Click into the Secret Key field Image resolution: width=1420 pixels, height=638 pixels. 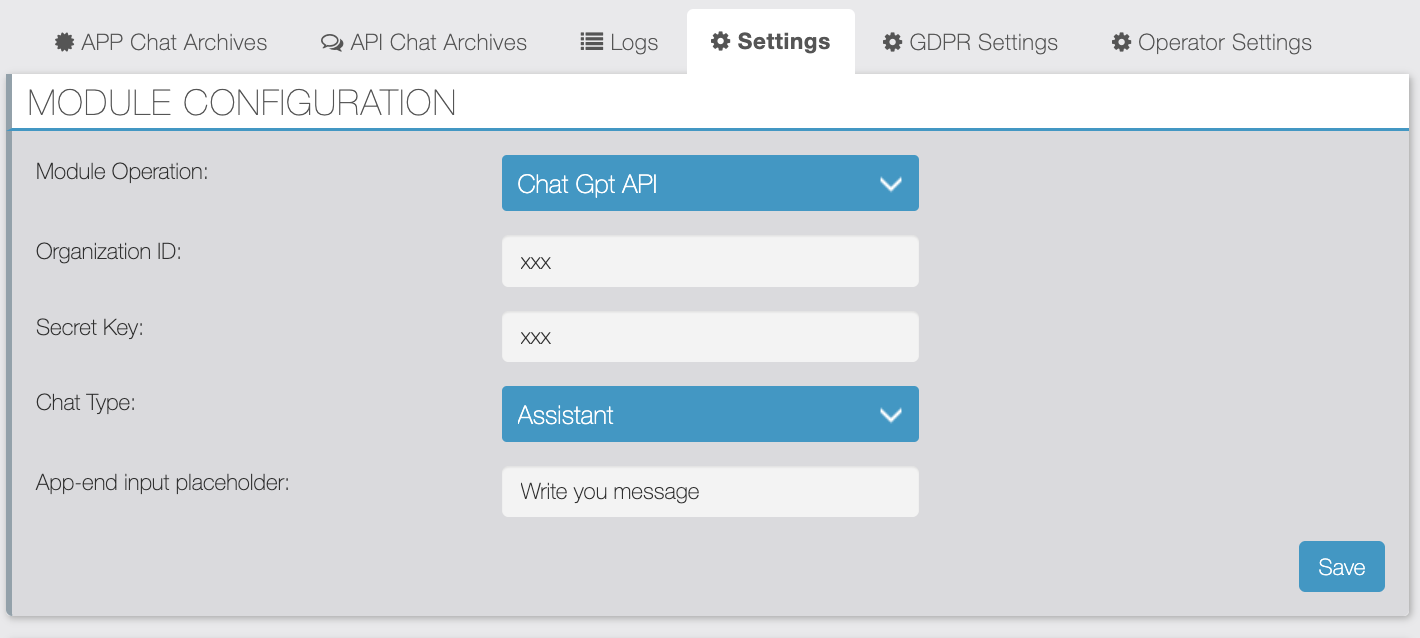click(710, 338)
